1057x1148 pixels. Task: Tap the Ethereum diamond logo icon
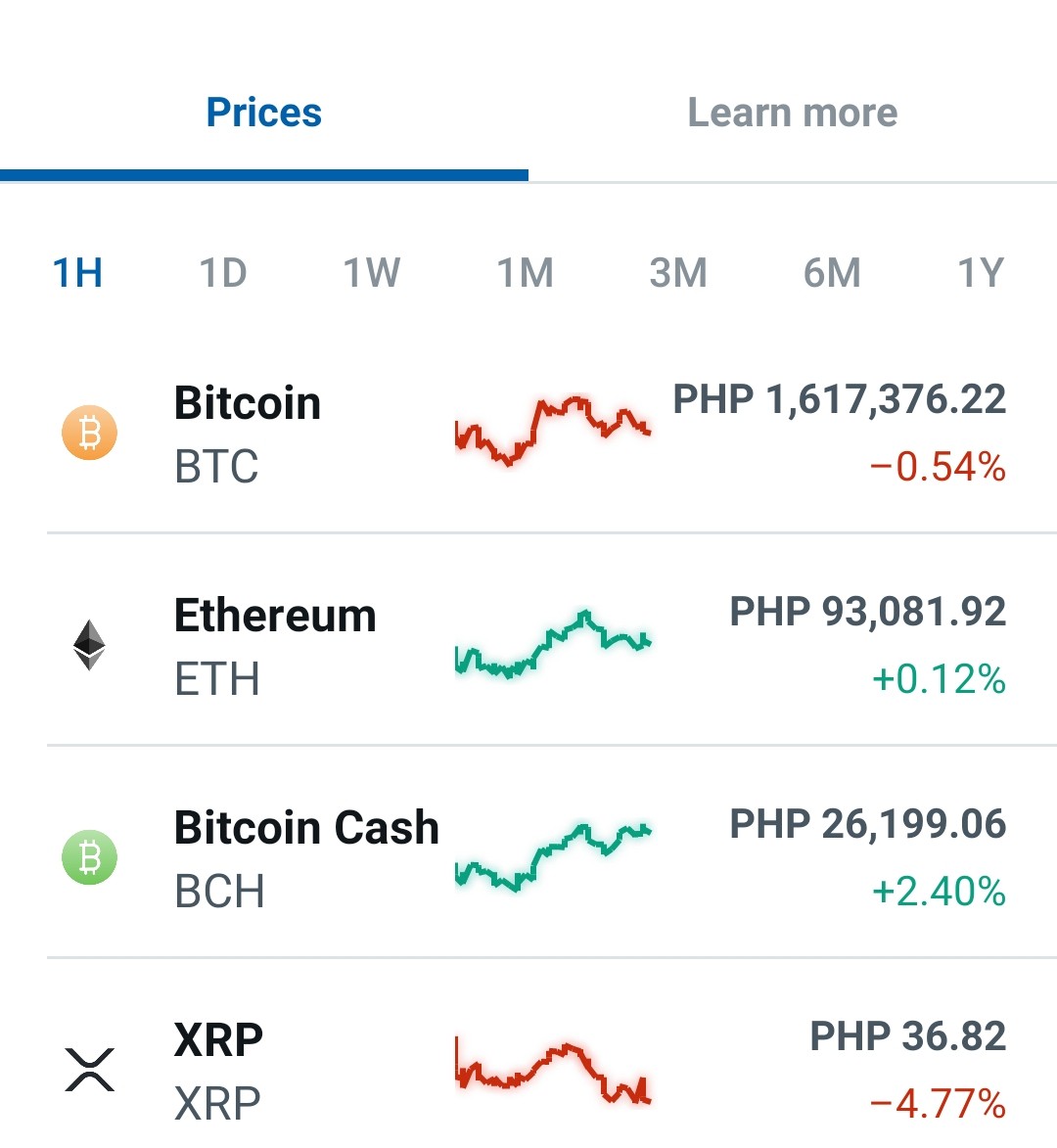coord(89,645)
